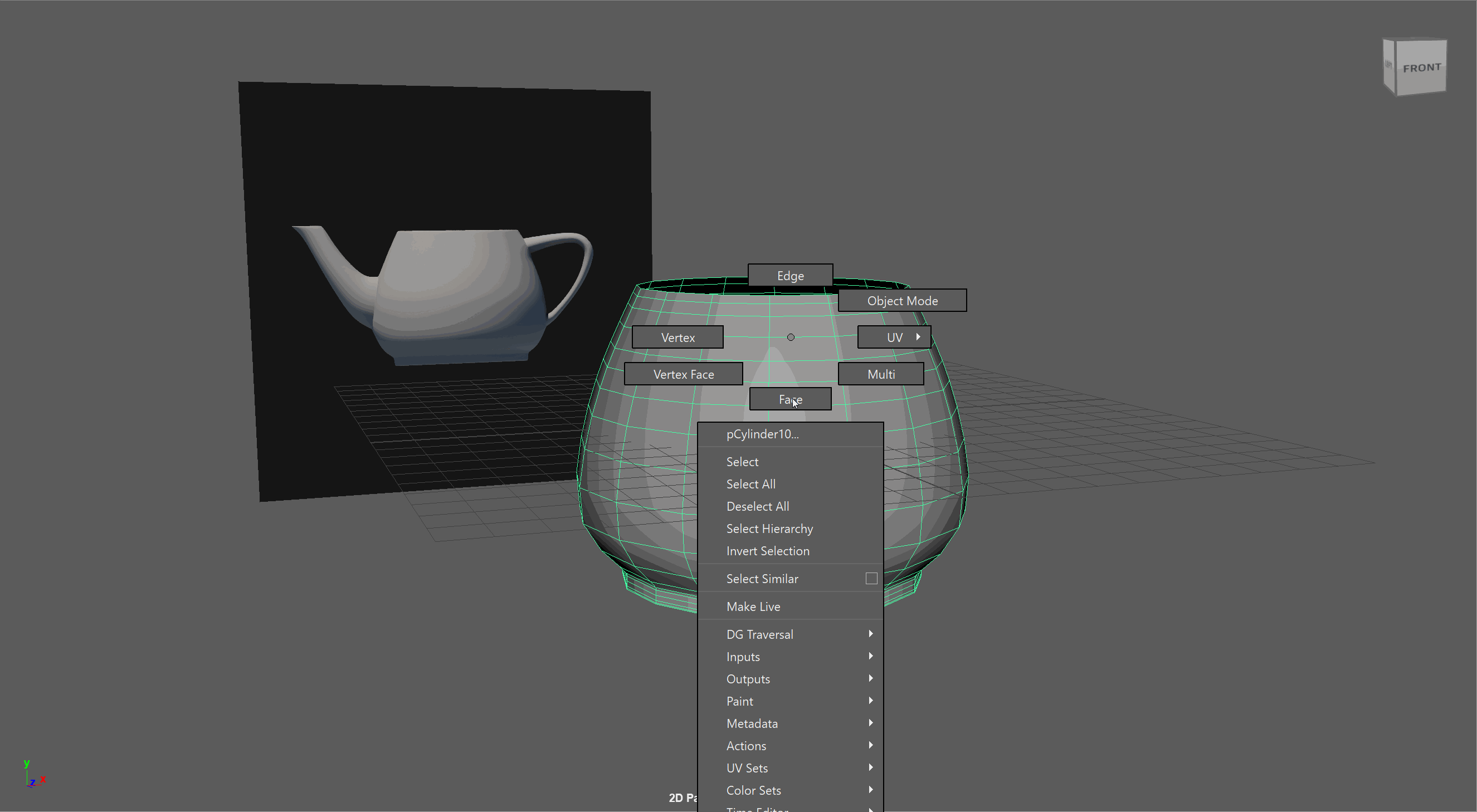The width and height of the screenshot is (1477, 812).
Task: Choose Face component mode
Action: point(790,399)
